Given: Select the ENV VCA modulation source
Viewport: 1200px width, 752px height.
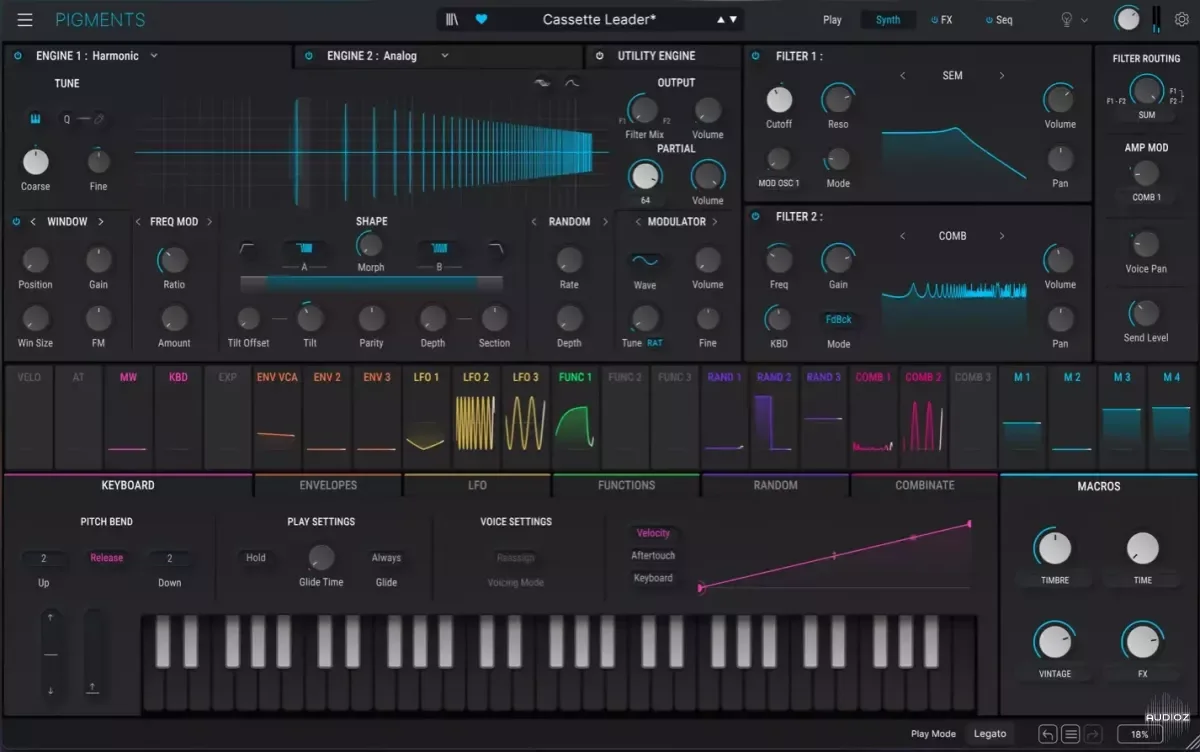Looking at the screenshot, I should click(x=277, y=419).
